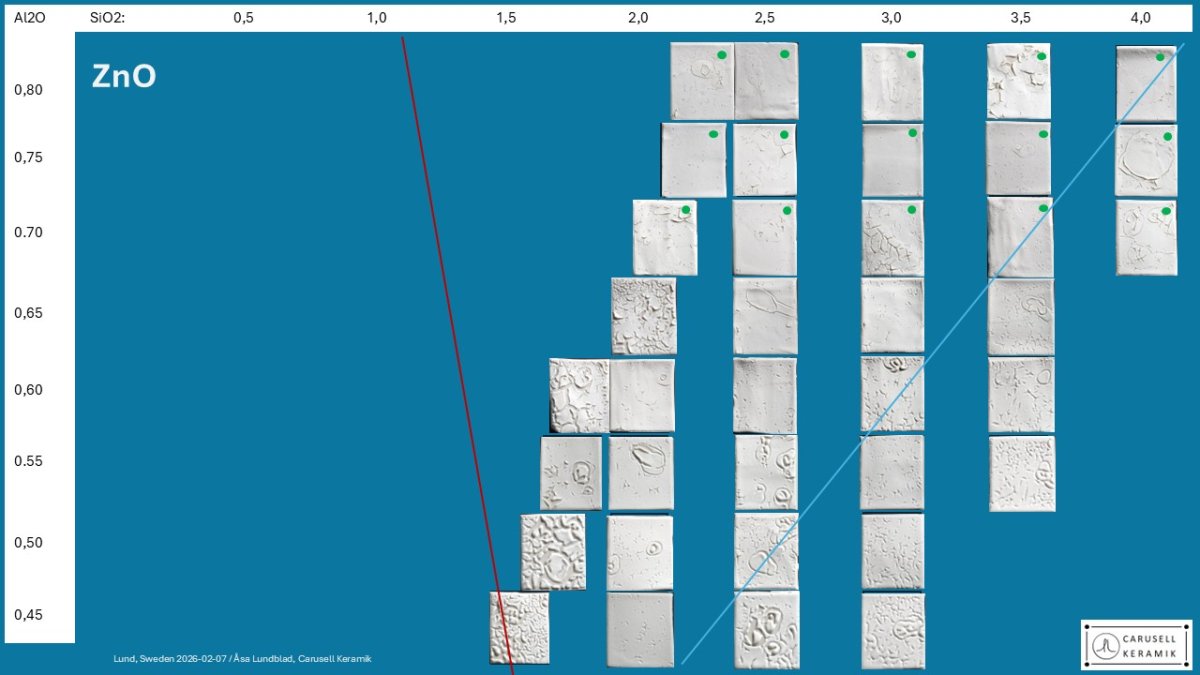
Task: Click green dot on 0.70 row SiO2 3,5 tile
Action: (1043, 208)
